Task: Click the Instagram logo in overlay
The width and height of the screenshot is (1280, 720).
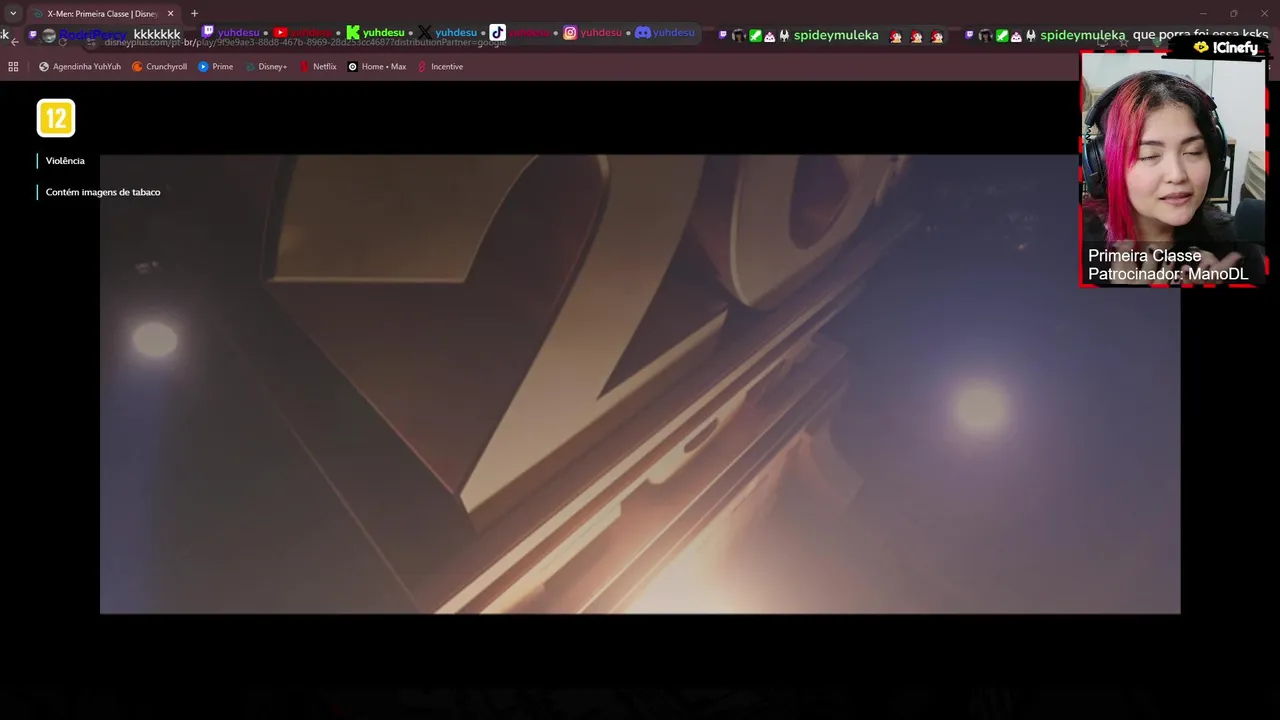Action: point(570,32)
